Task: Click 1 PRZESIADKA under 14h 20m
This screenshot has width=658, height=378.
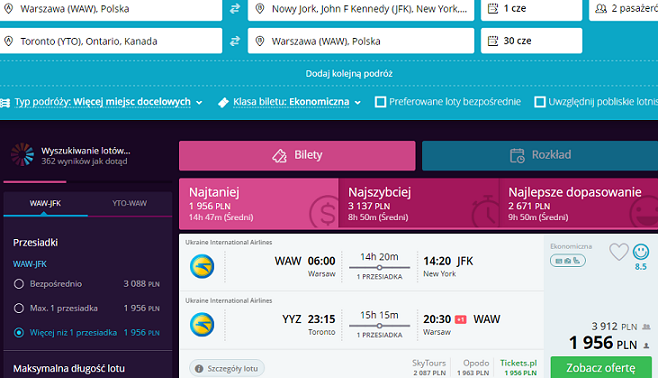Action: click(379, 277)
